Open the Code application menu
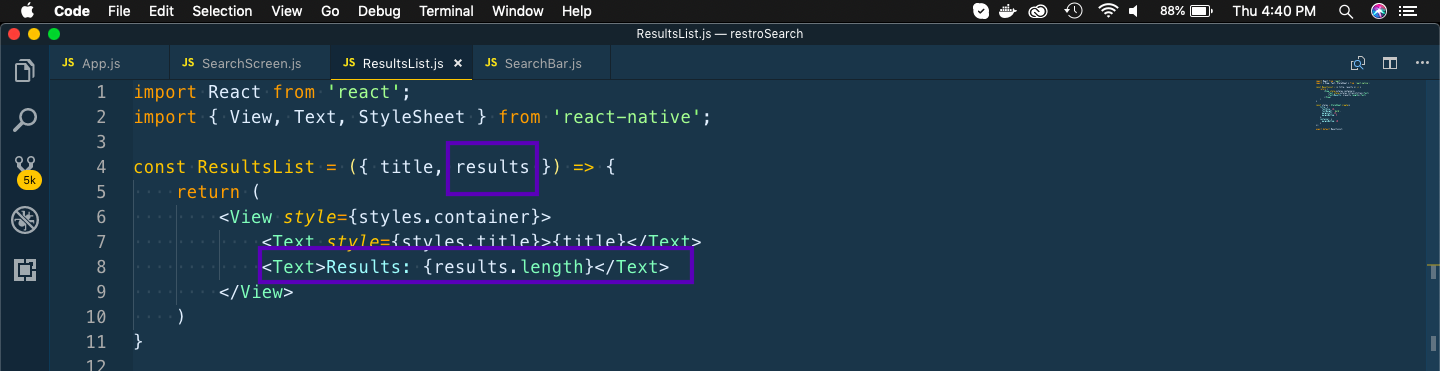 coord(71,11)
